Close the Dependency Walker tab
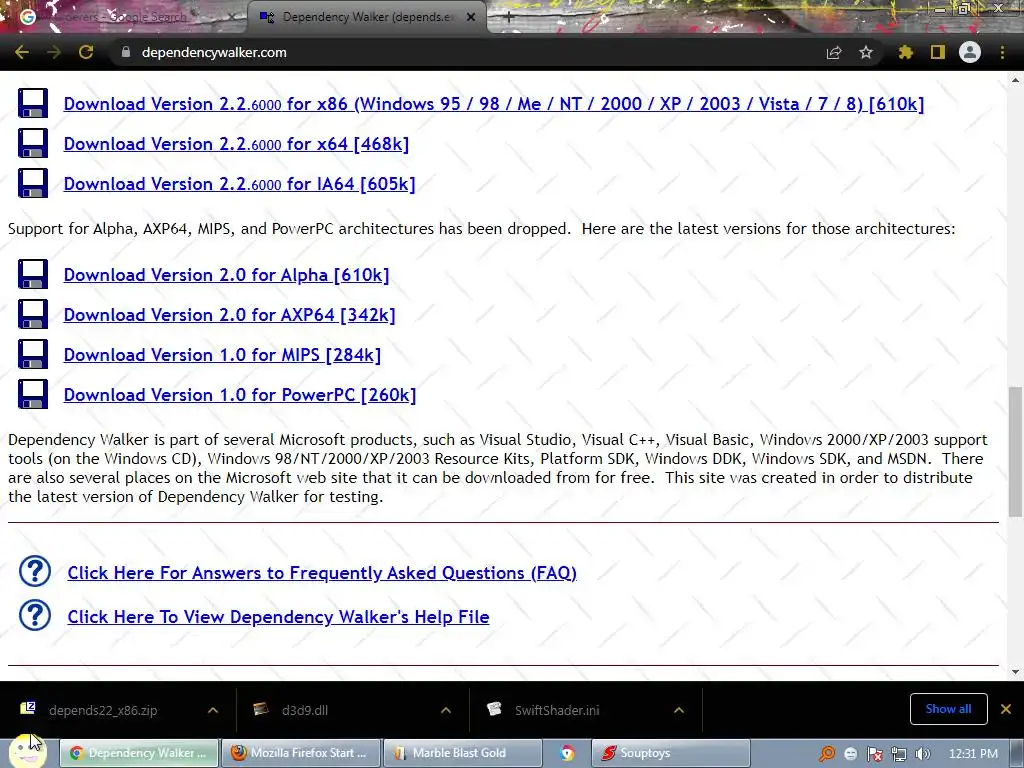This screenshot has height=768, width=1024. click(471, 18)
